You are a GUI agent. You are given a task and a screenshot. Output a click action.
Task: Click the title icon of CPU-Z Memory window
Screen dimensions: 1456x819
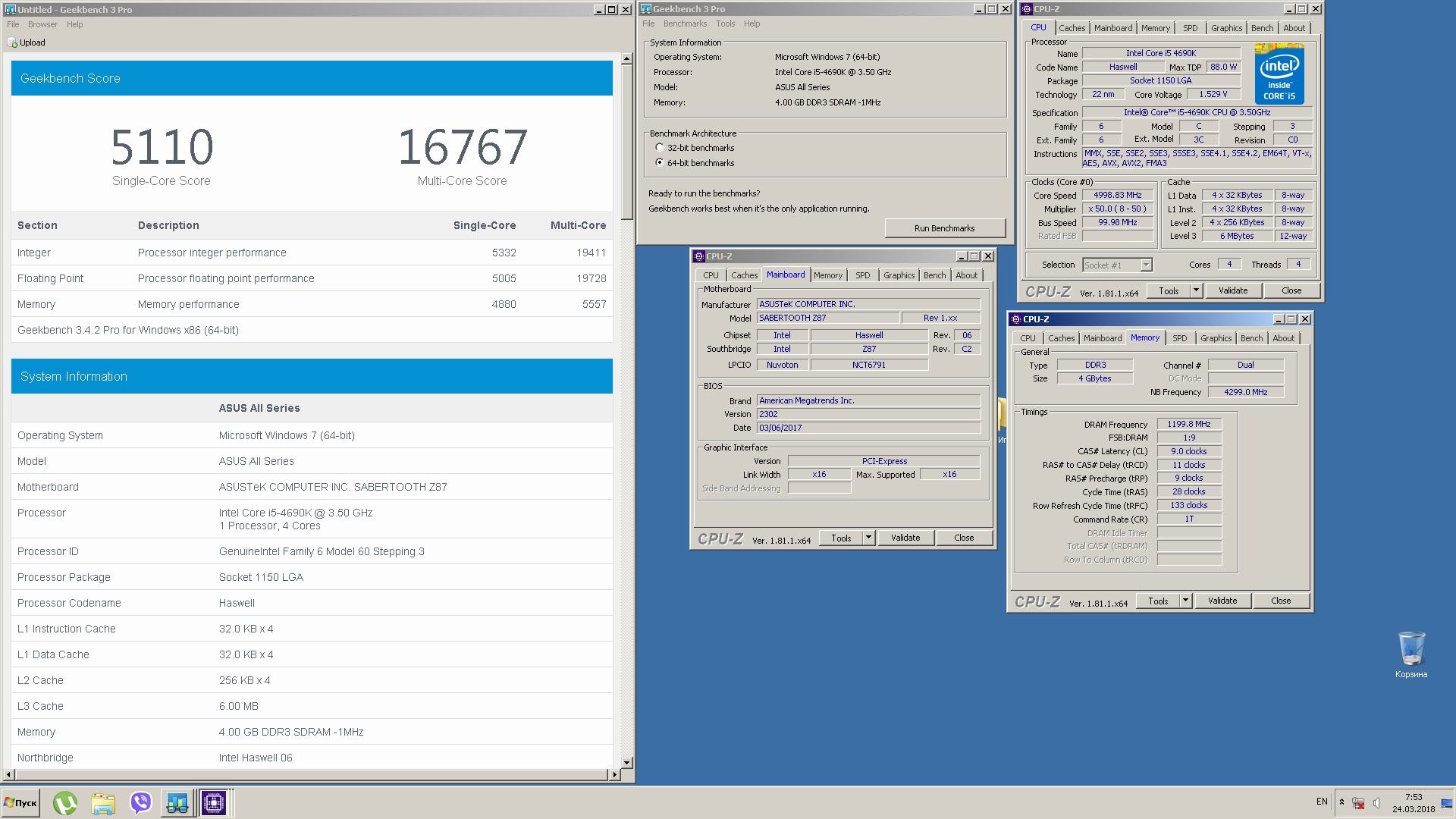pyautogui.click(x=1015, y=319)
